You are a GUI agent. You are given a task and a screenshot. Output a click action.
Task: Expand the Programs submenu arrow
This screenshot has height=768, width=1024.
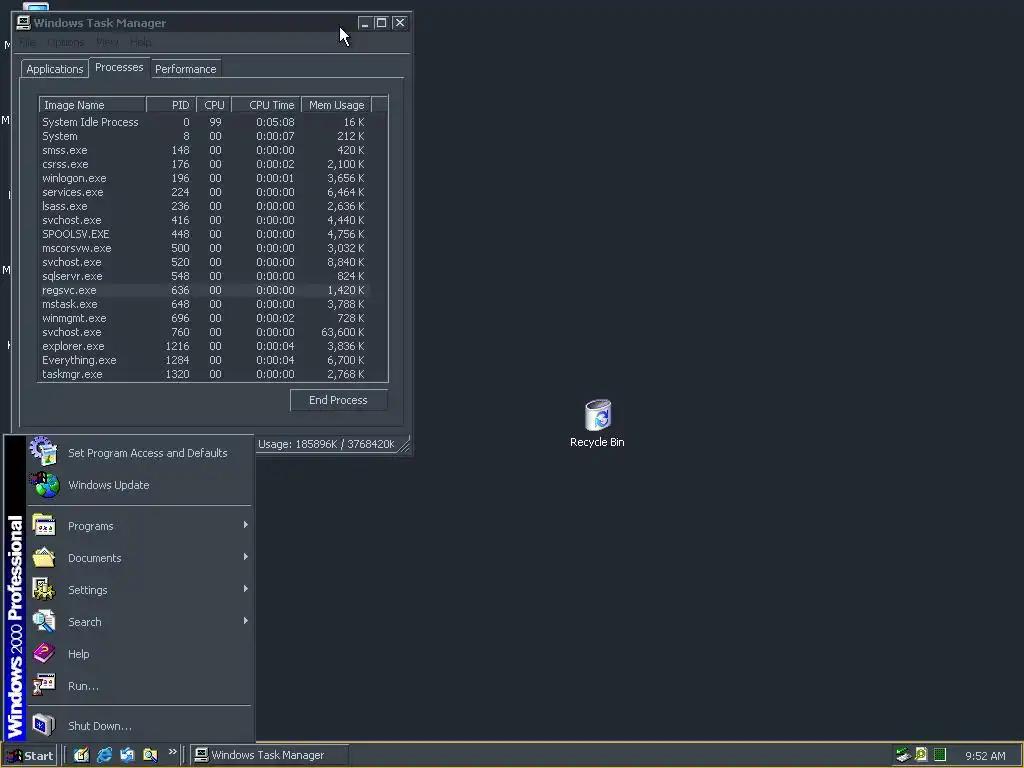246,524
